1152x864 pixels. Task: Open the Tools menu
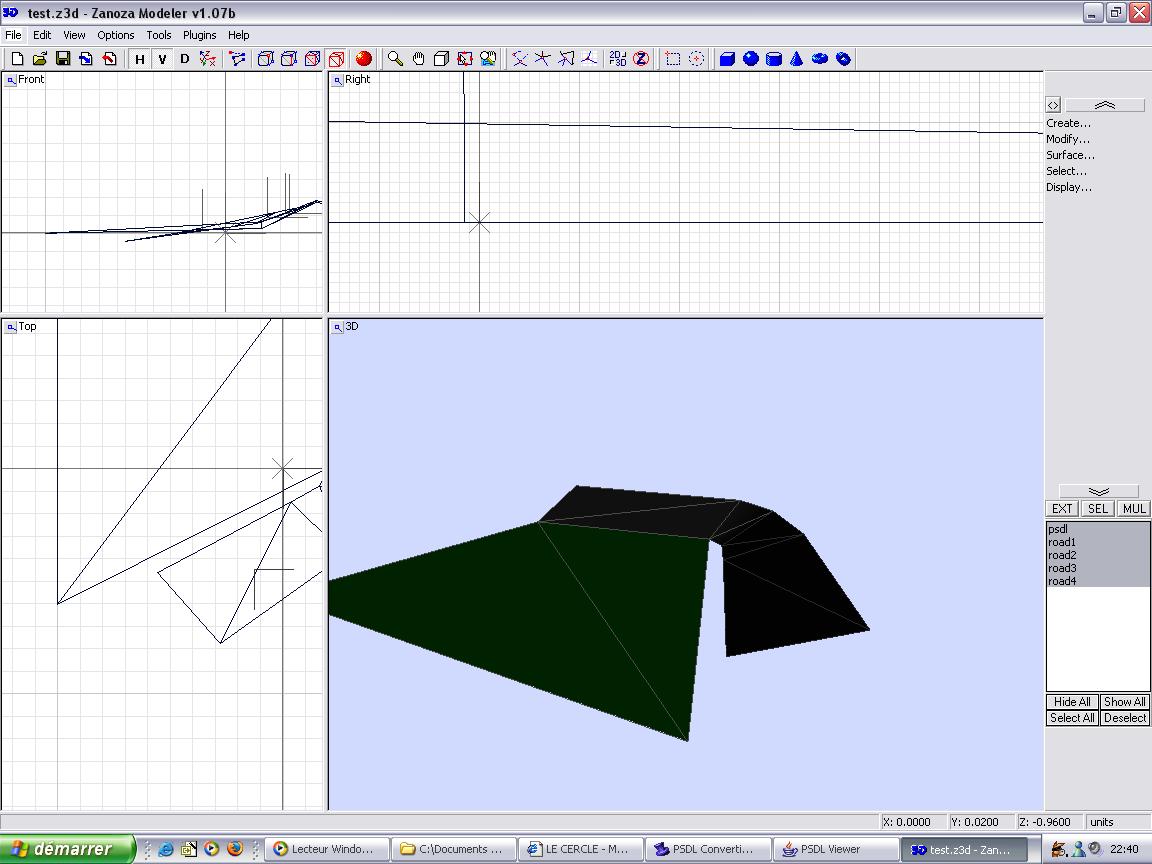(x=159, y=35)
